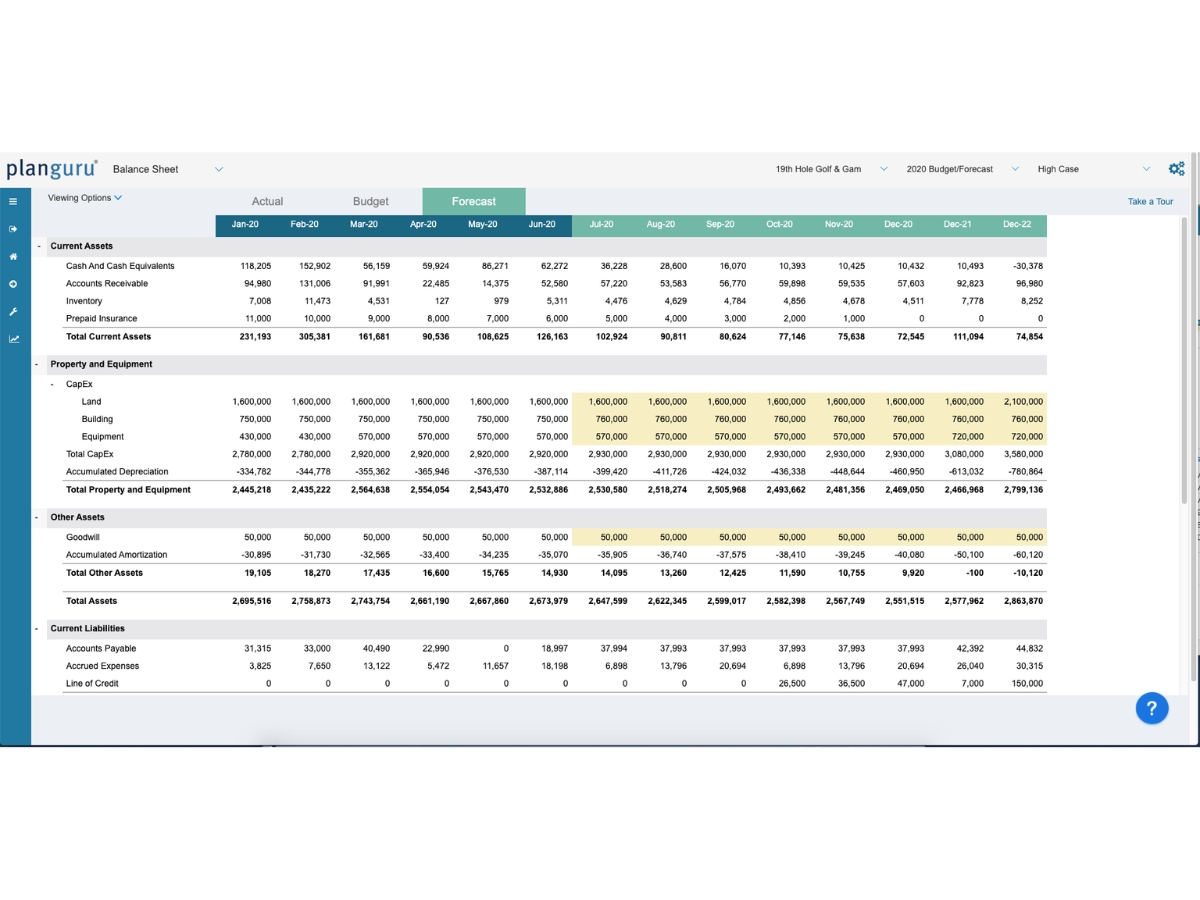This screenshot has height=900, width=1200.
Task: Open the Balance Sheet report dropdown
Action: pos(168,169)
